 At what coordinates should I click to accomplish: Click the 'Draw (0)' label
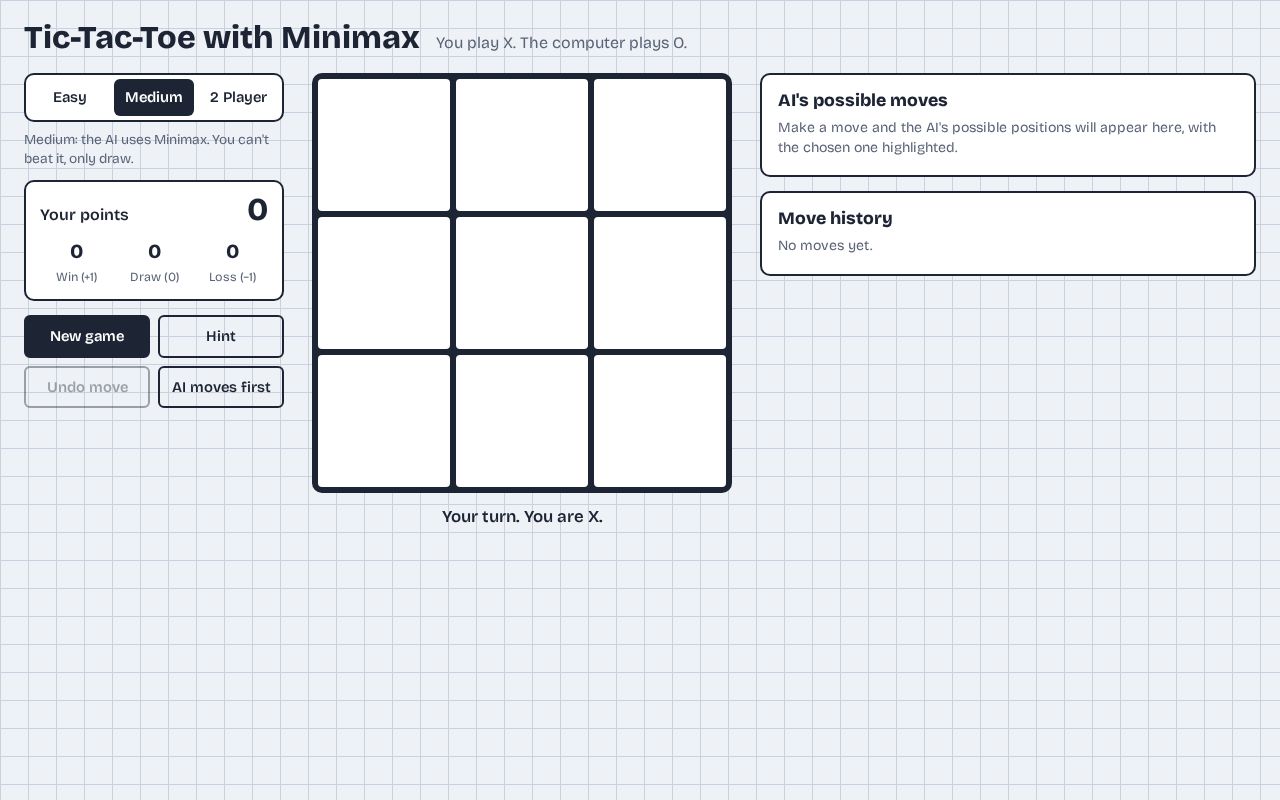point(155,277)
